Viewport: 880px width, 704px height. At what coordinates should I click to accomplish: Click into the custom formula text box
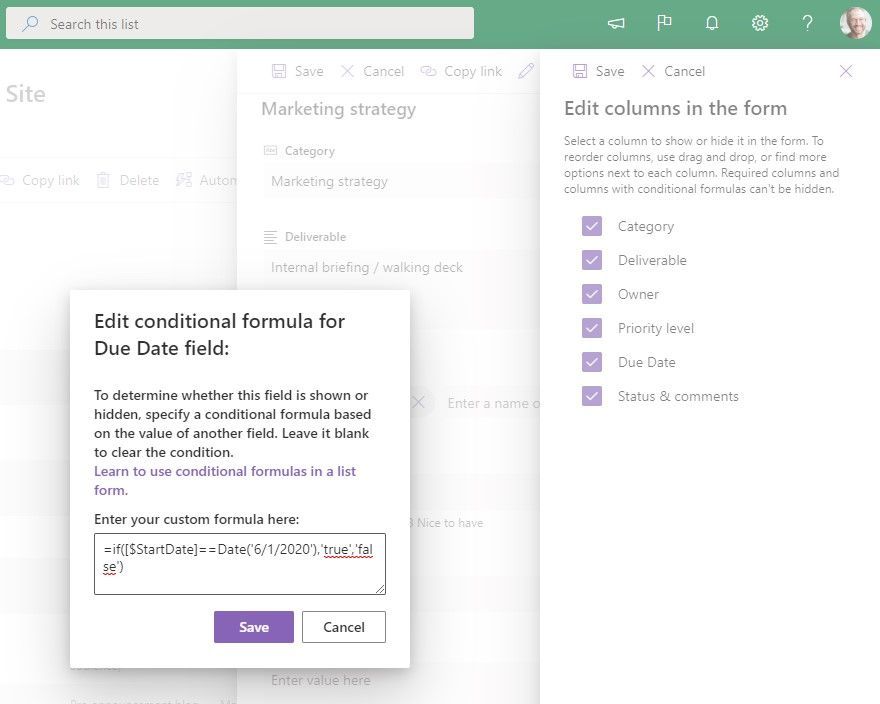240,564
